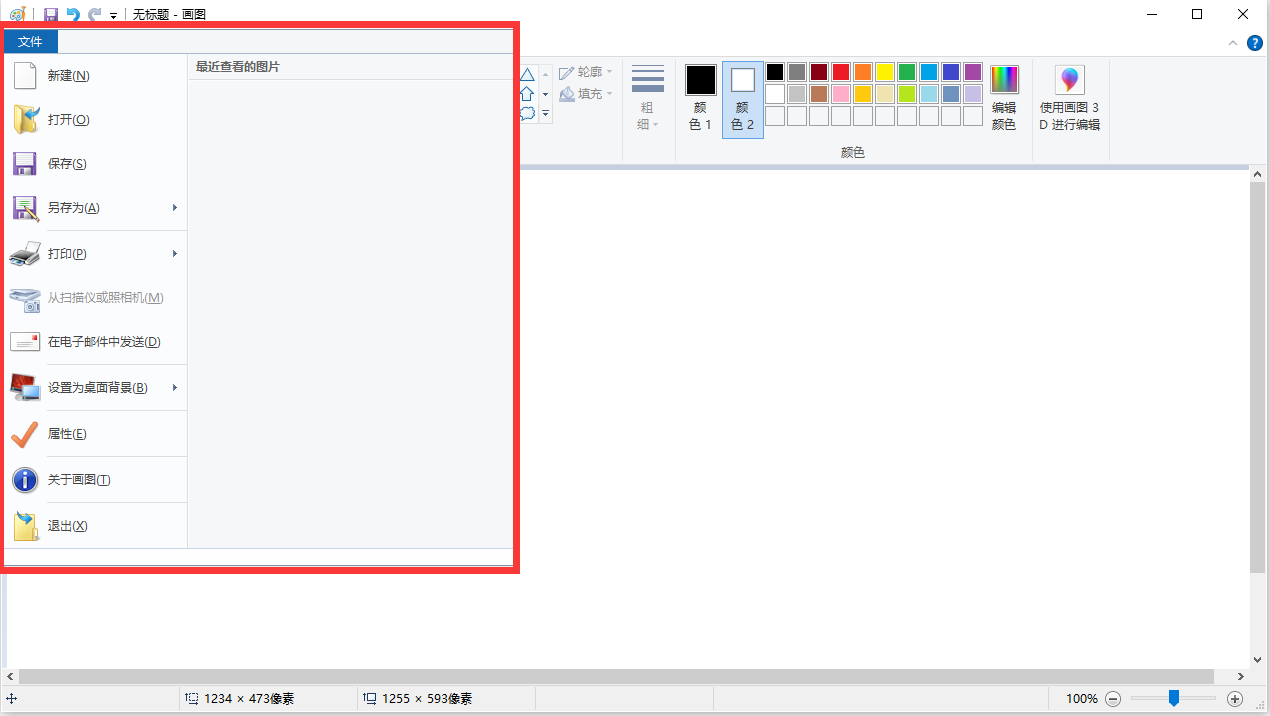Open the Outline (轮廓) dropdown
This screenshot has height=716, width=1270.
[587, 72]
